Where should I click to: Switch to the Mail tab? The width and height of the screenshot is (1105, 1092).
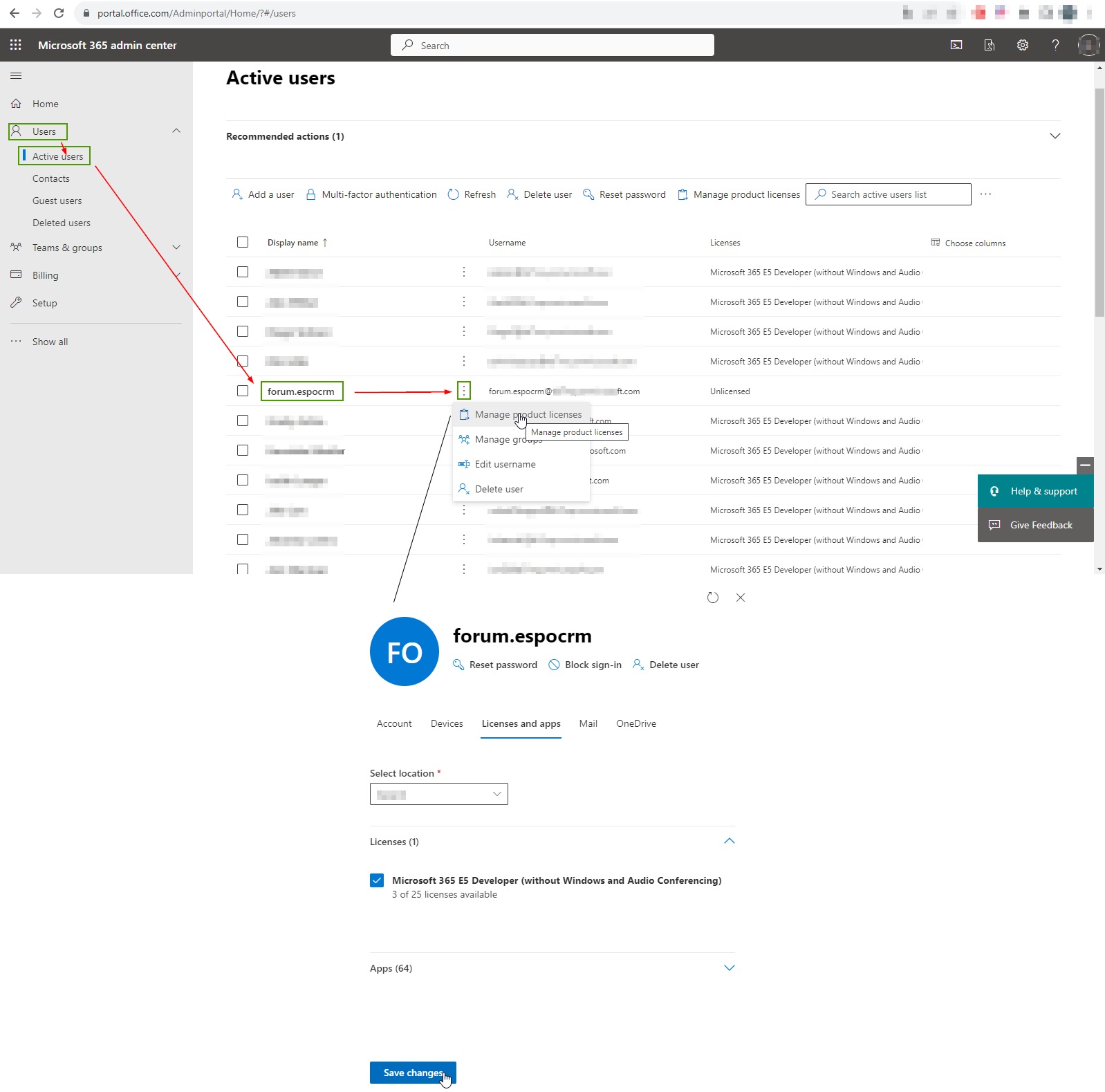[x=588, y=723]
